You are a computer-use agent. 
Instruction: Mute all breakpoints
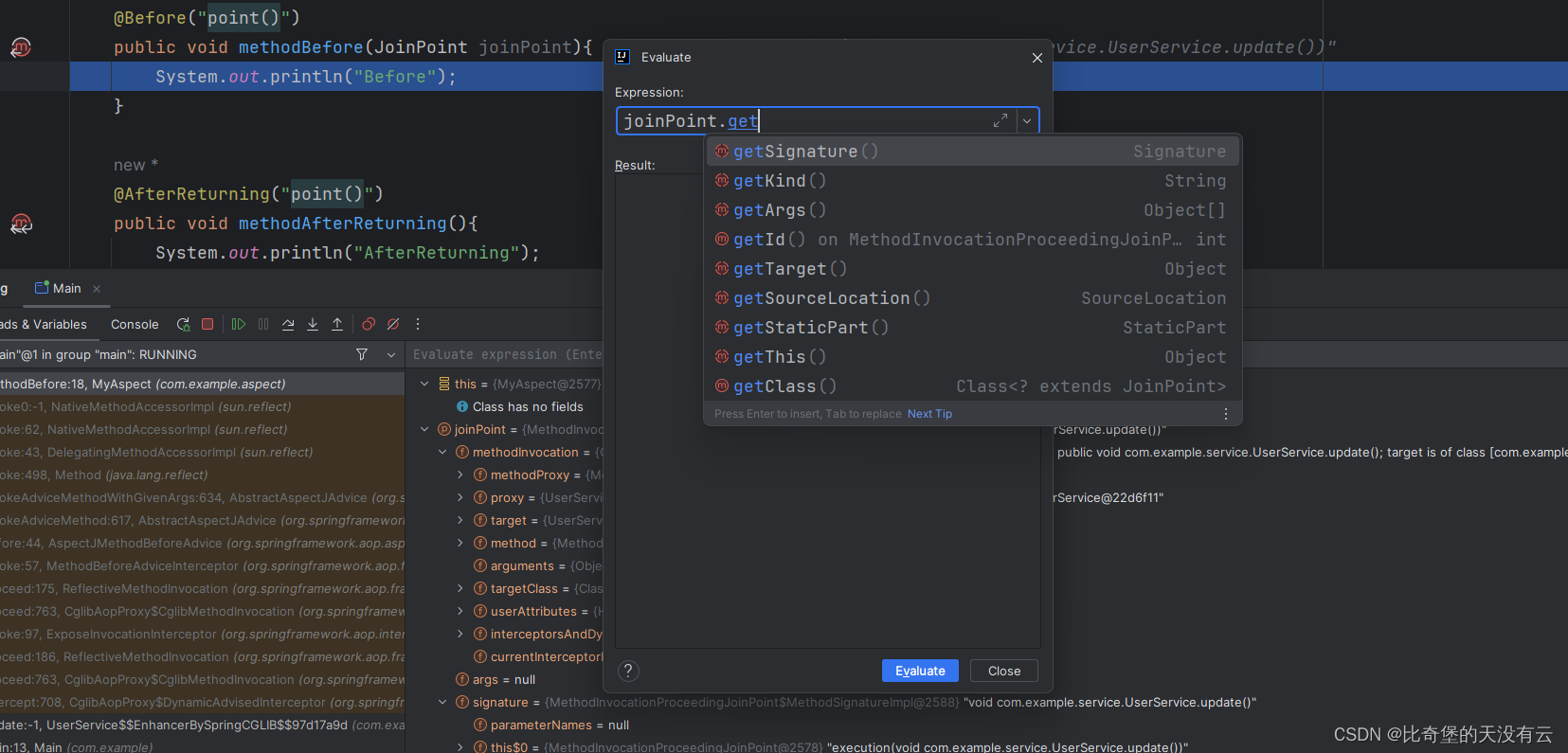pos(393,324)
